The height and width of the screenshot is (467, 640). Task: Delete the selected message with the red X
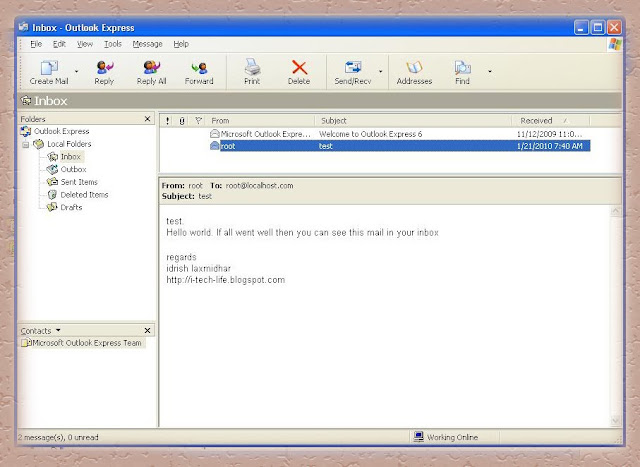coord(299,67)
